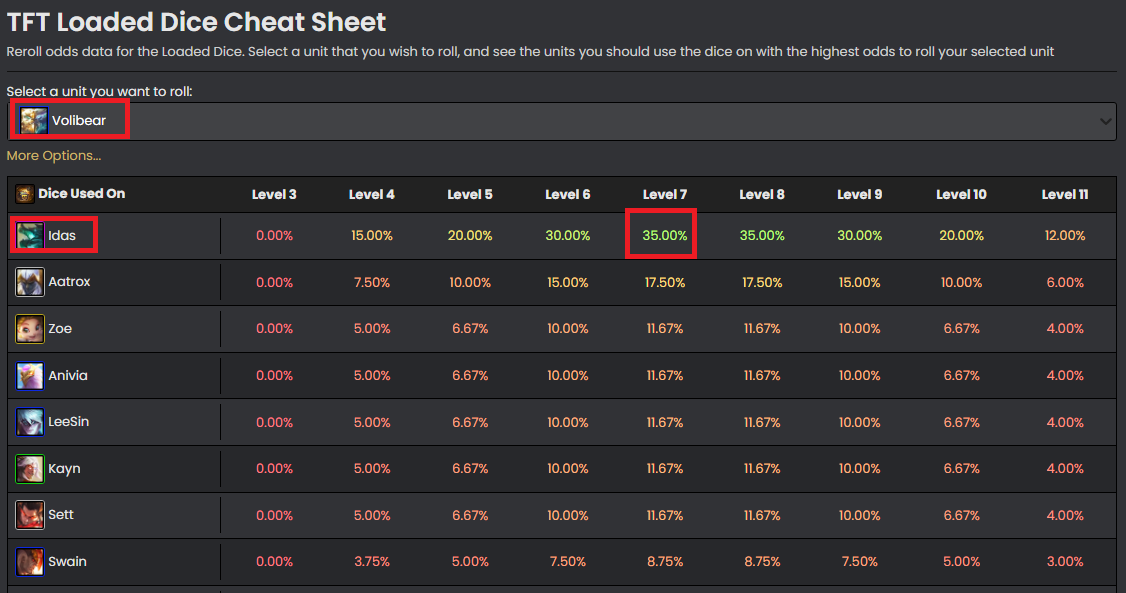Click Idas Level 5 value 20.00%
This screenshot has height=593, width=1126.
click(x=470, y=235)
